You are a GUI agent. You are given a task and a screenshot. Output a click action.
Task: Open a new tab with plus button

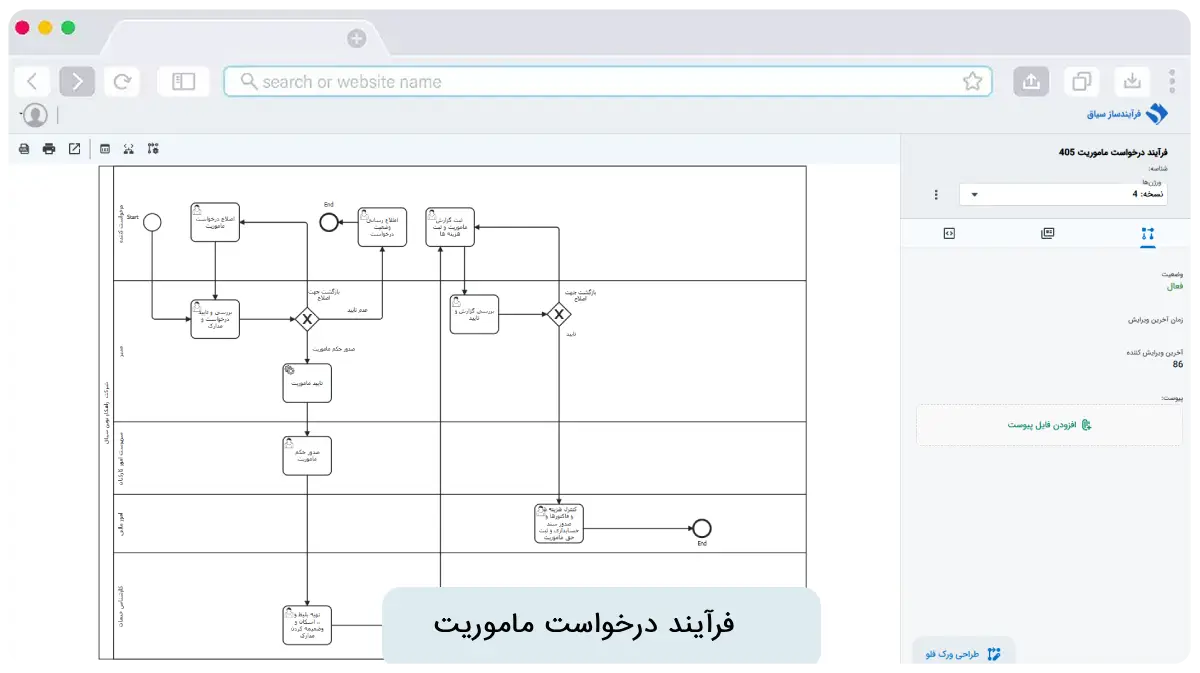click(x=356, y=39)
